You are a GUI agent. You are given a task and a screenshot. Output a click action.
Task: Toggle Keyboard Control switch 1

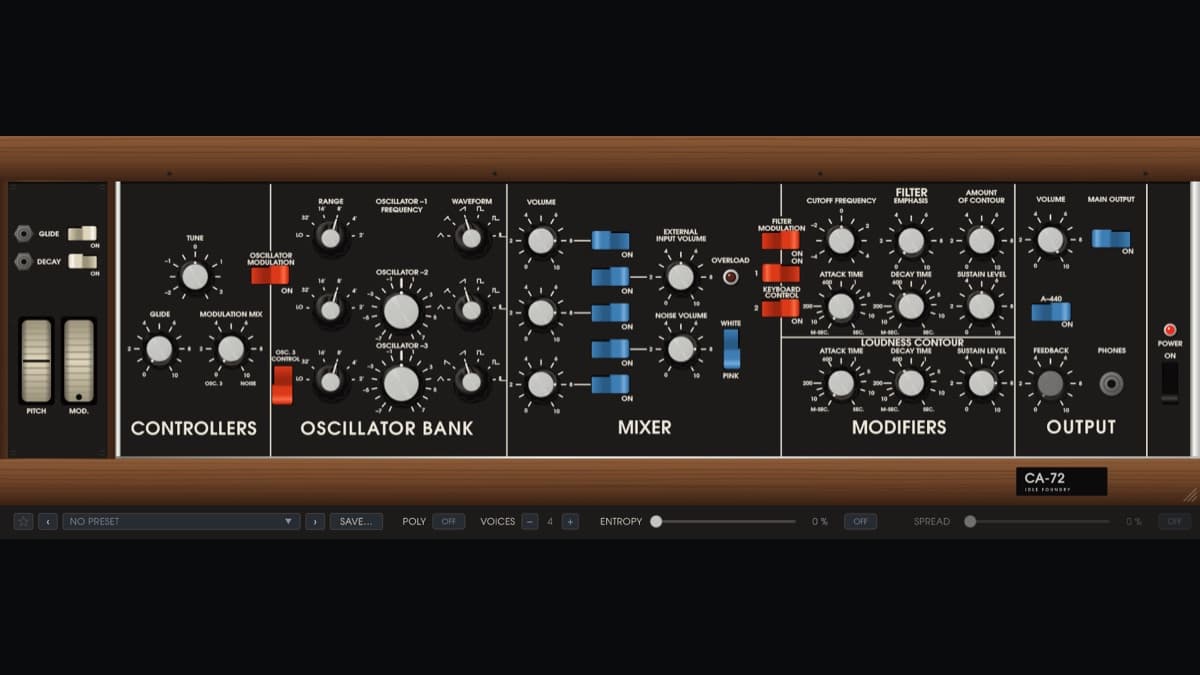pos(780,273)
